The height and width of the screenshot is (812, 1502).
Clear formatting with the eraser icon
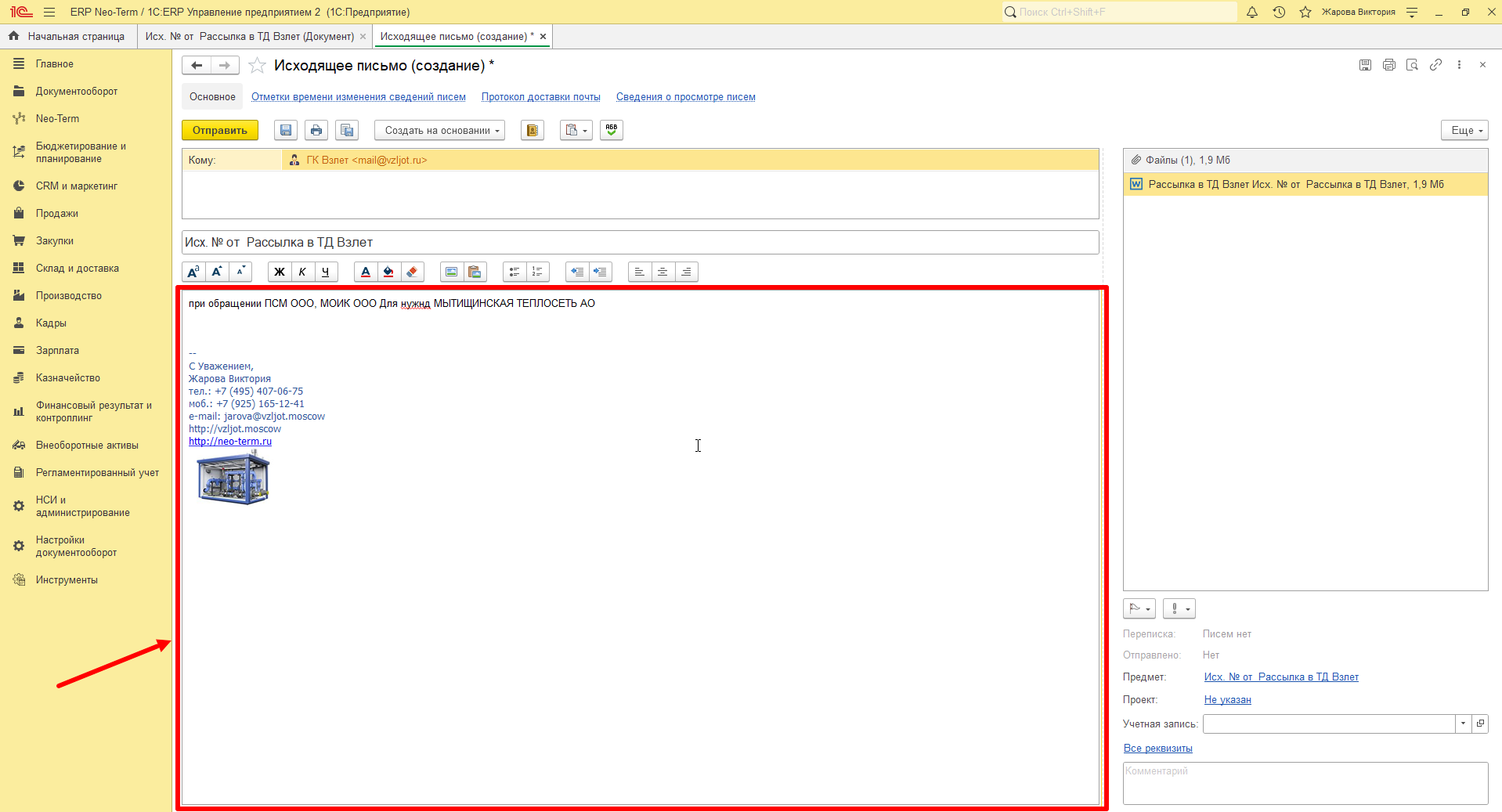click(413, 272)
